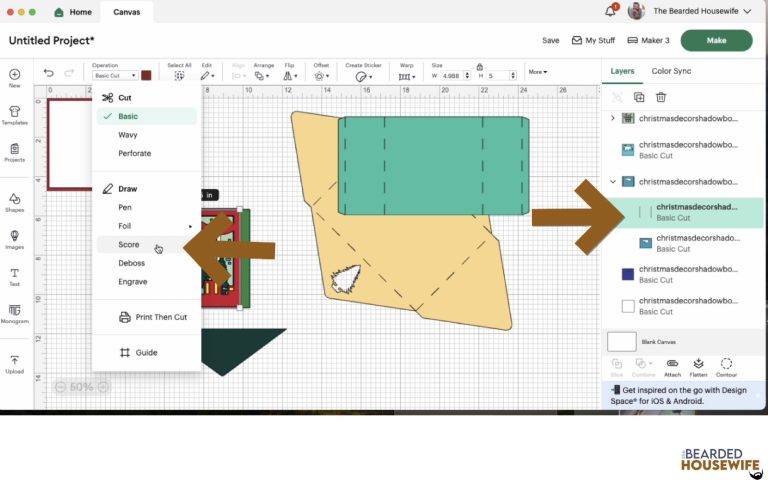Click the Save button
The width and height of the screenshot is (768, 488).
pyautogui.click(x=550, y=40)
